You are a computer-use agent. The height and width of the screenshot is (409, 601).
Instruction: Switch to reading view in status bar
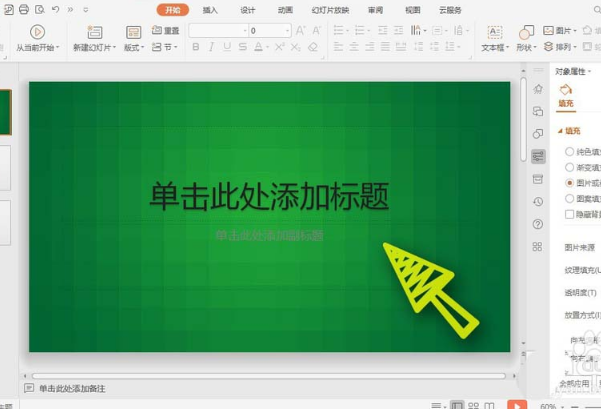tap(489, 406)
